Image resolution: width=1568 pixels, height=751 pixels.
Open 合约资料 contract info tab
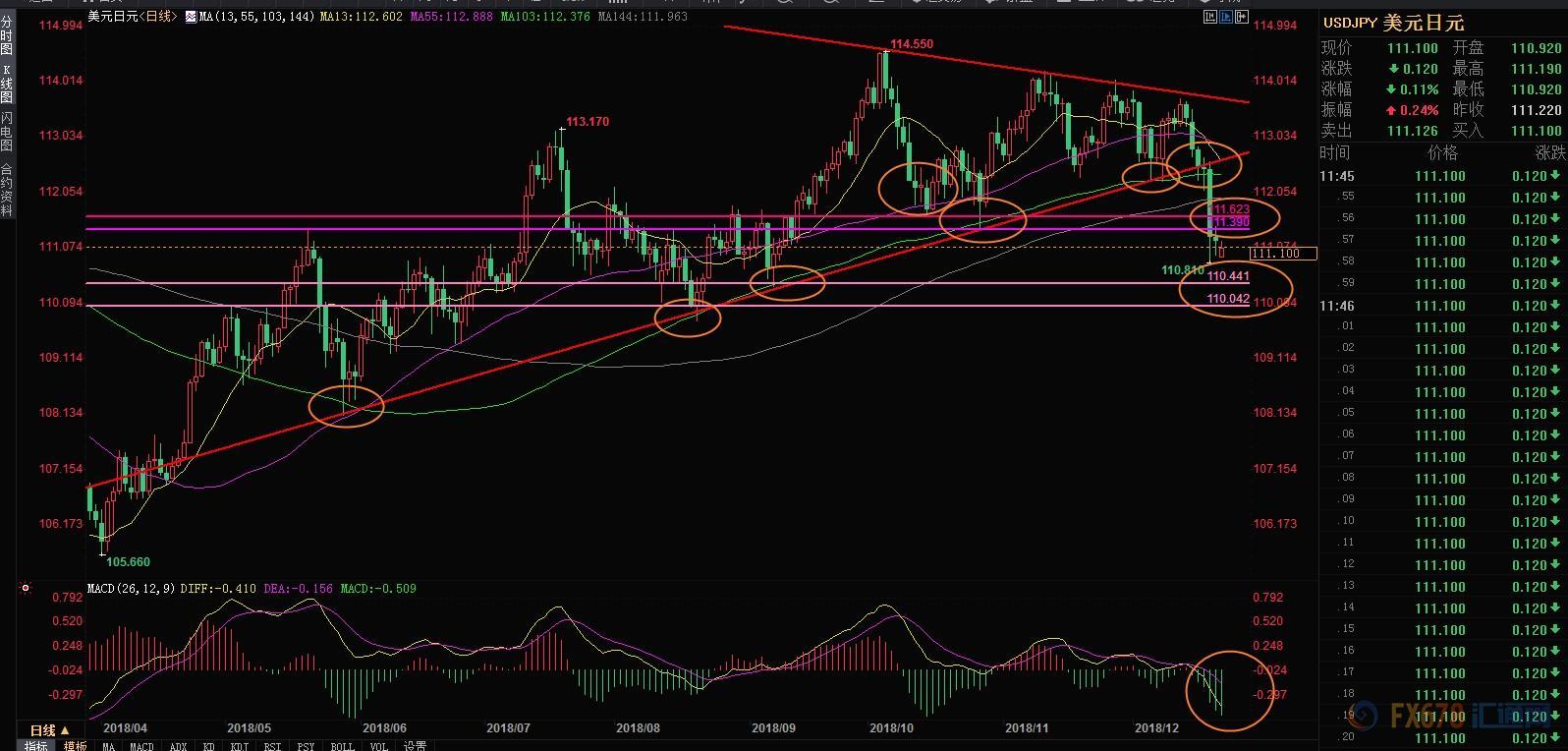click(x=7, y=189)
